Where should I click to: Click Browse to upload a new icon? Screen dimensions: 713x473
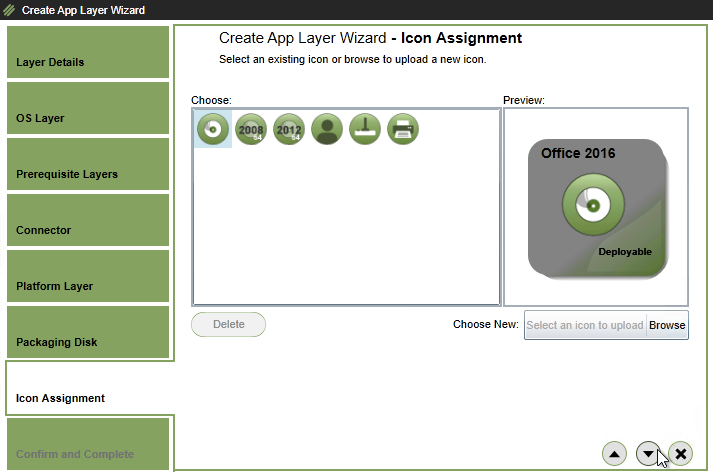coord(667,325)
